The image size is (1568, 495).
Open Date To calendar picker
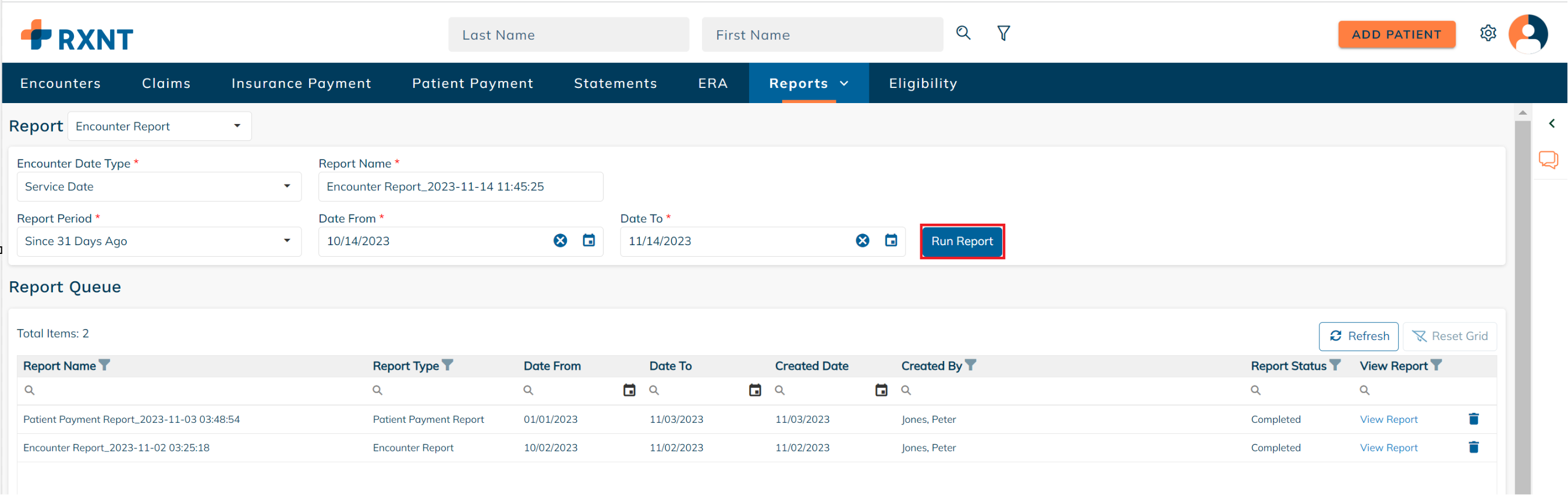point(891,241)
